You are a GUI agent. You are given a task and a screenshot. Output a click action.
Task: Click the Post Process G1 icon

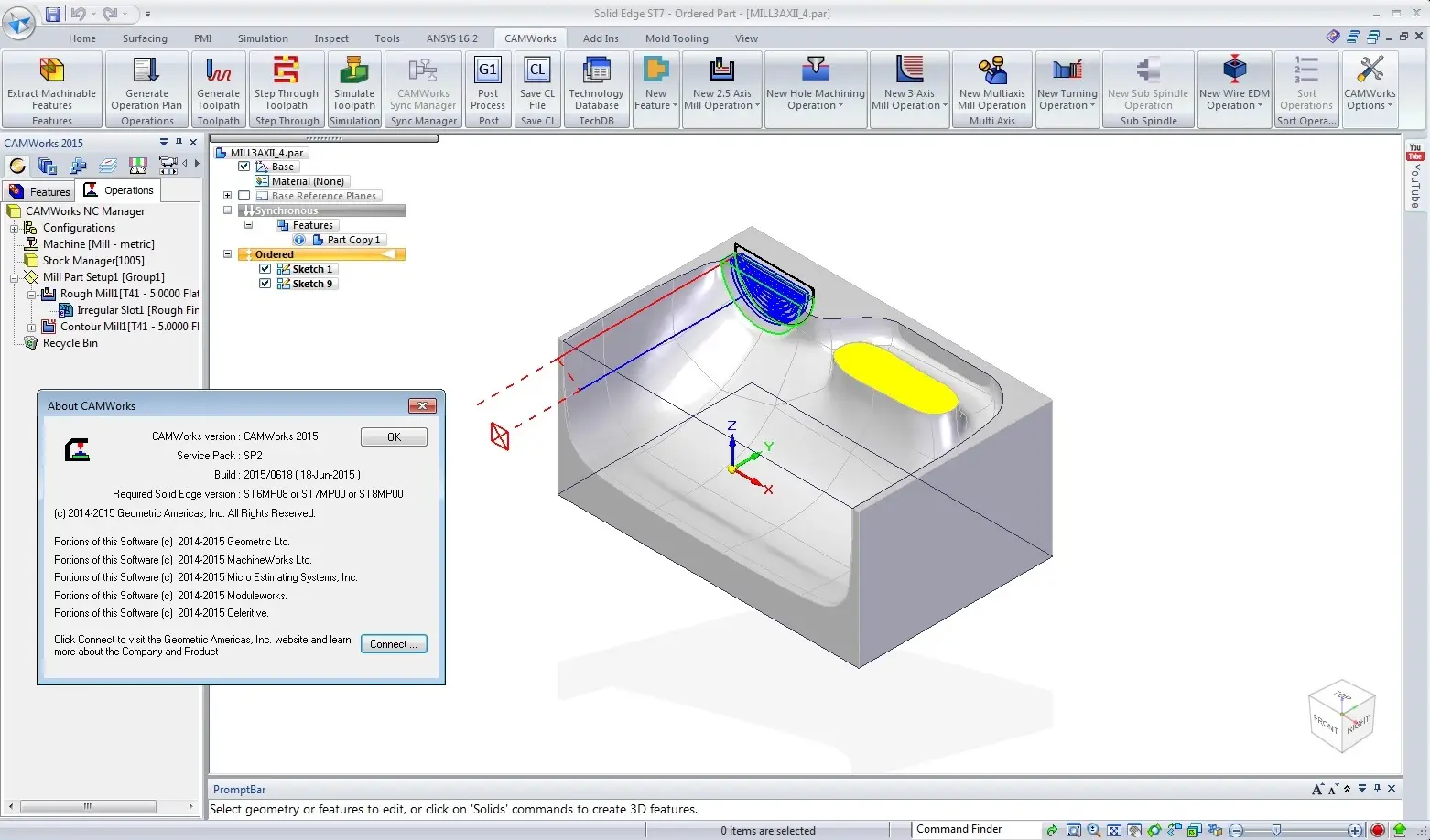click(488, 70)
